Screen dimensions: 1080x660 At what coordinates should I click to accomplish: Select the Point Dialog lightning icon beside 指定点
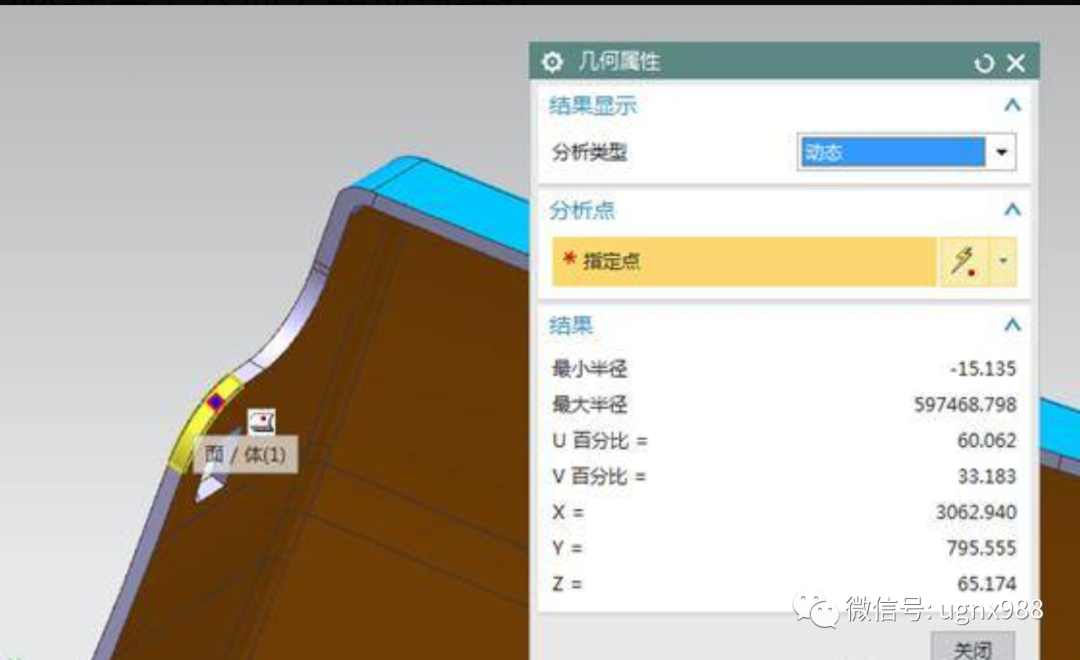(963, 261)
